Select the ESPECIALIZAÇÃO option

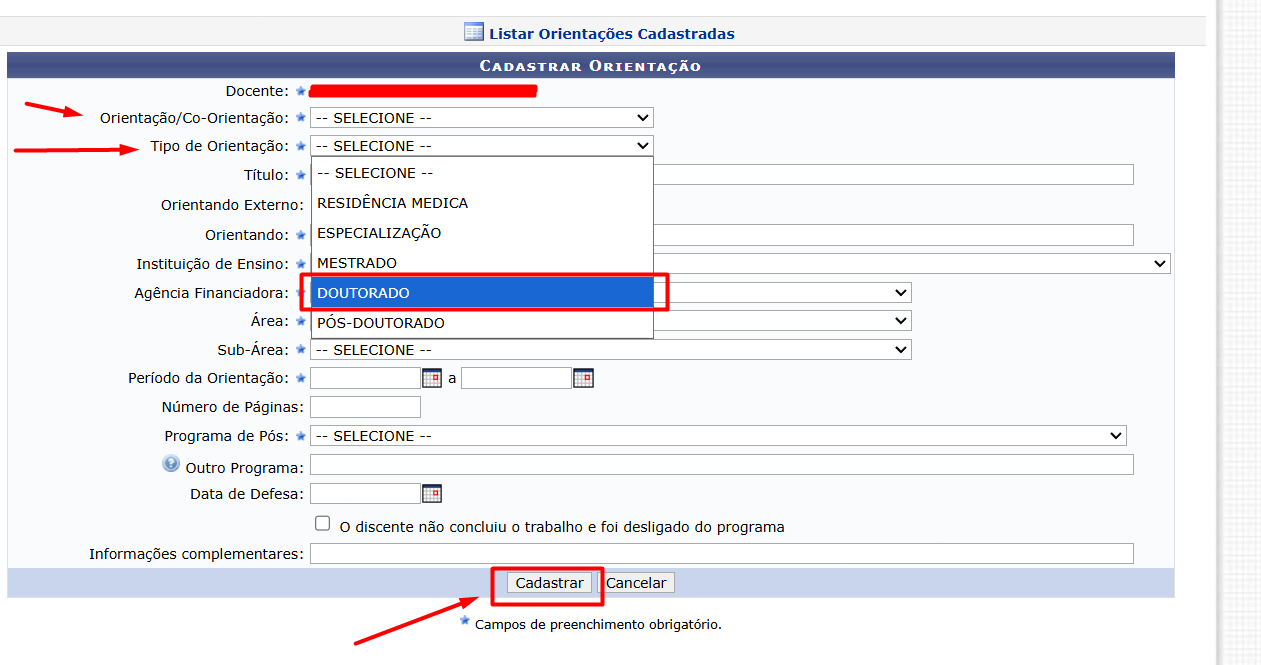click(482, 233)
